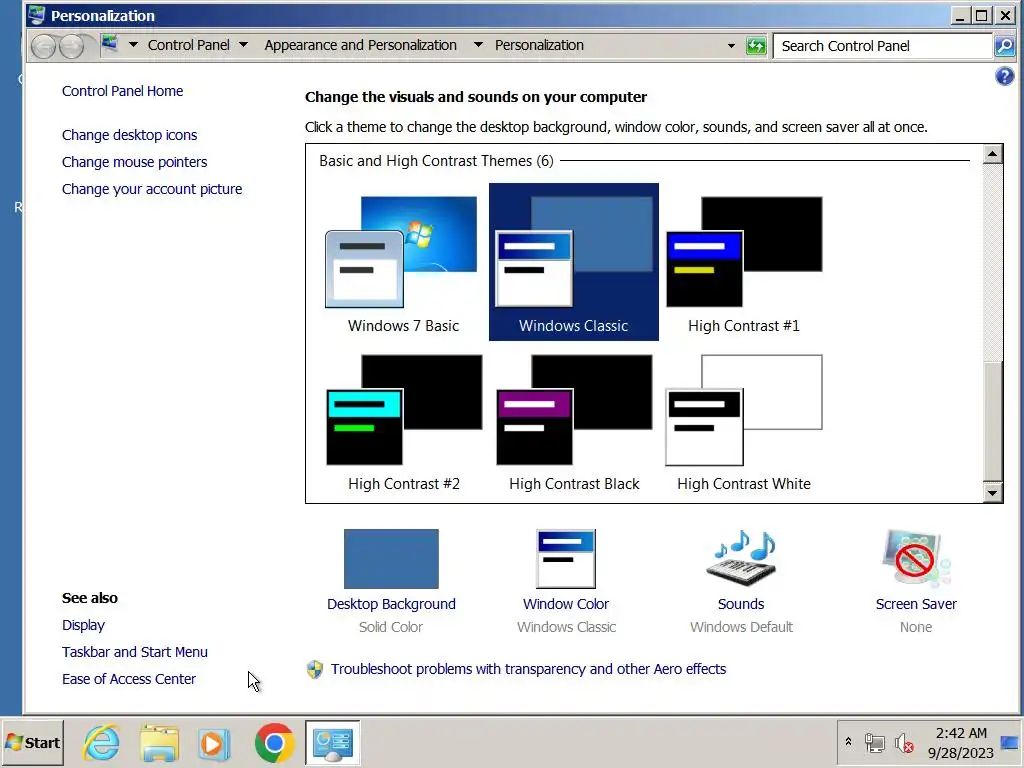Image resolution: width=1024 pixels, height=768 pixels.
Task: Apply the High Contrast #1 theme
Action: click(744, 263)
